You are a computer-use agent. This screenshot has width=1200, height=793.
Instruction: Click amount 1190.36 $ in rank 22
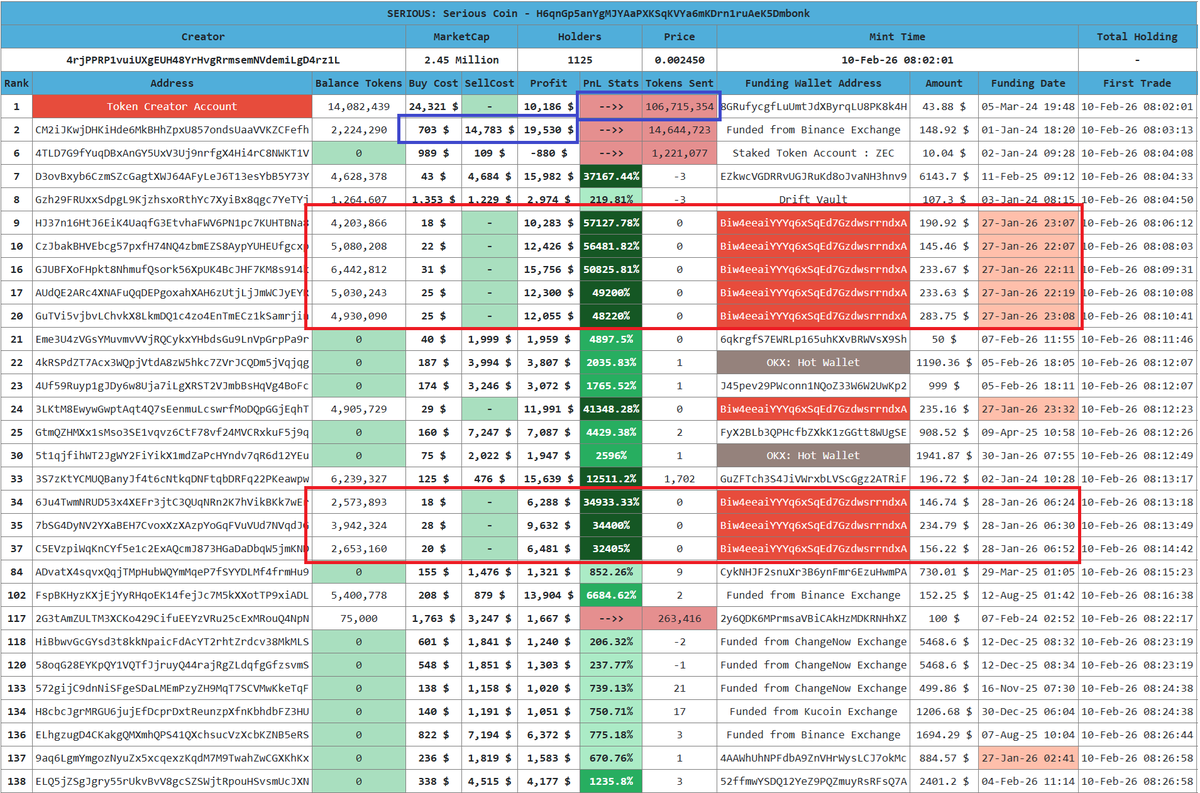[943, 362]
